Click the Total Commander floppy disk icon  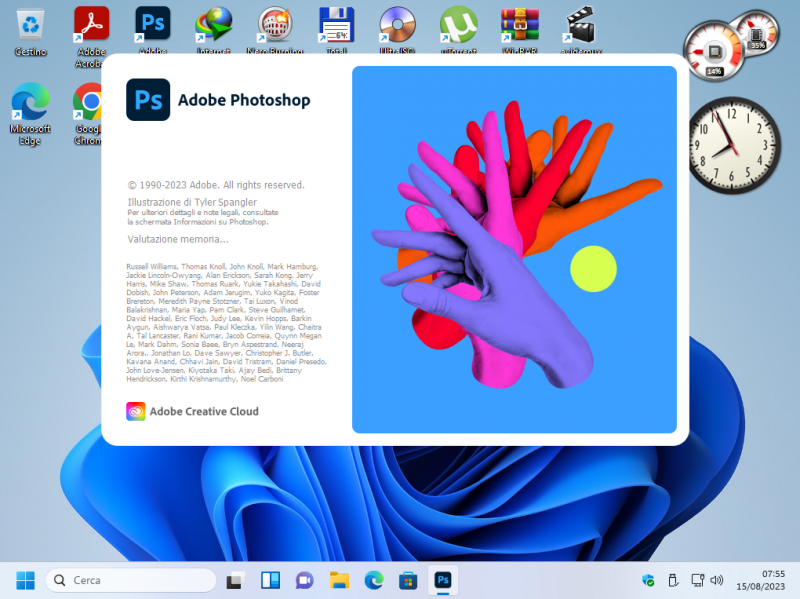point(336,25)
